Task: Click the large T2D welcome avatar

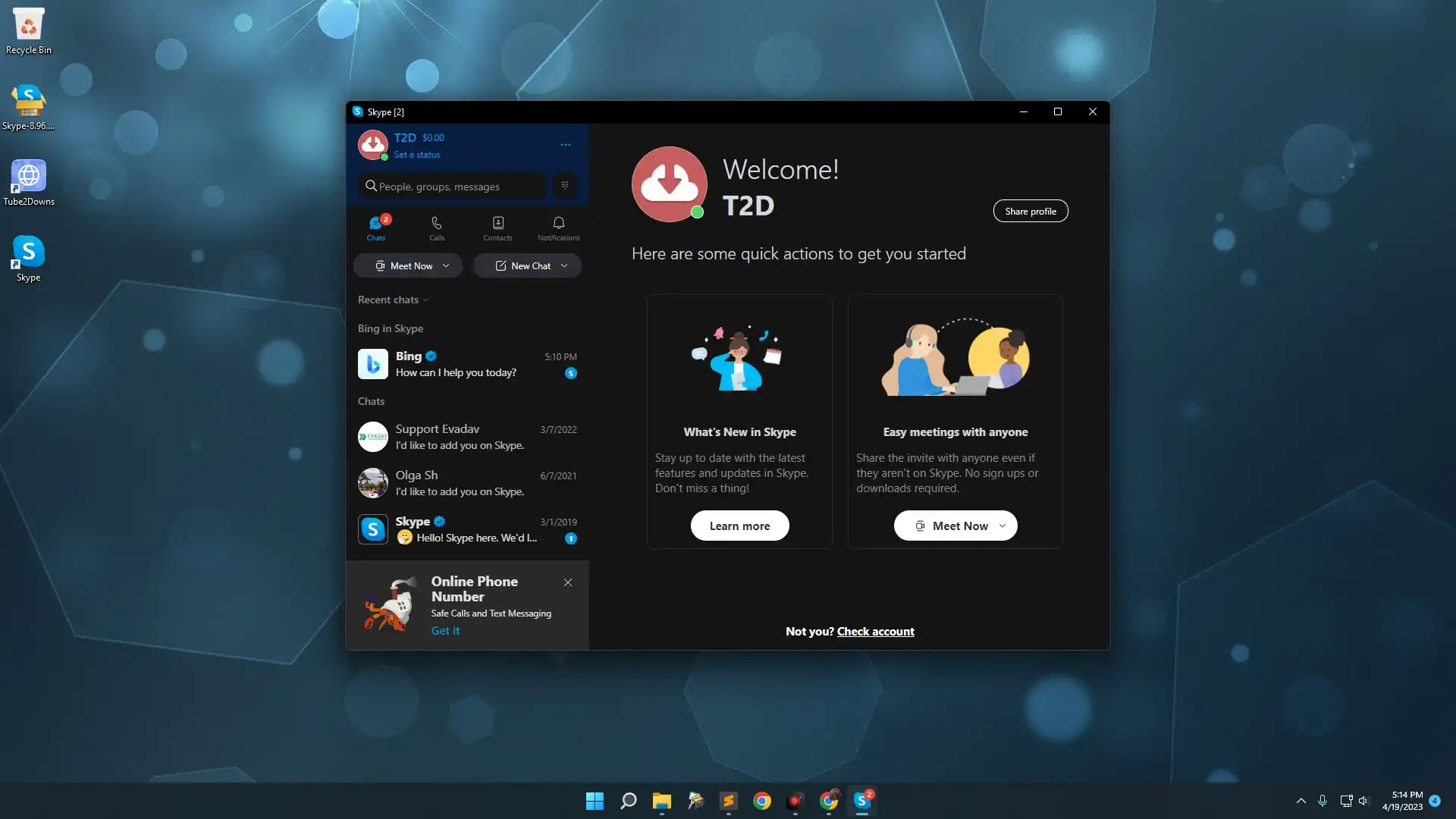Action: point(670,184)
